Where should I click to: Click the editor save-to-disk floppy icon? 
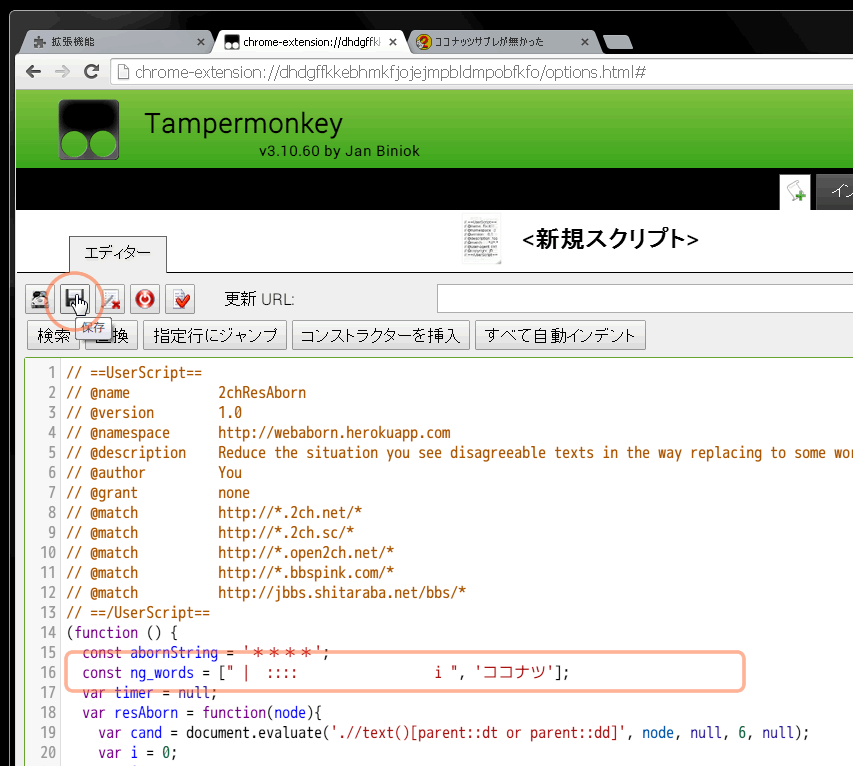coord(75,299)
